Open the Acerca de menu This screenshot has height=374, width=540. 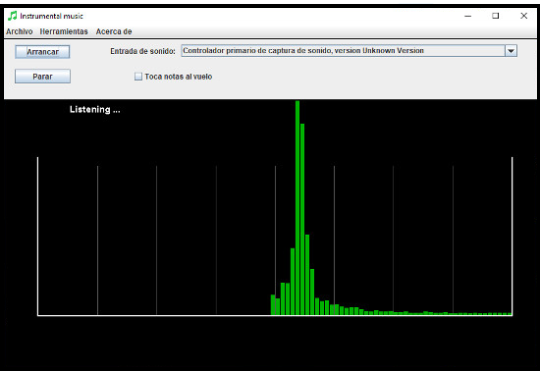pyautogui.click(x=114, y=31)
